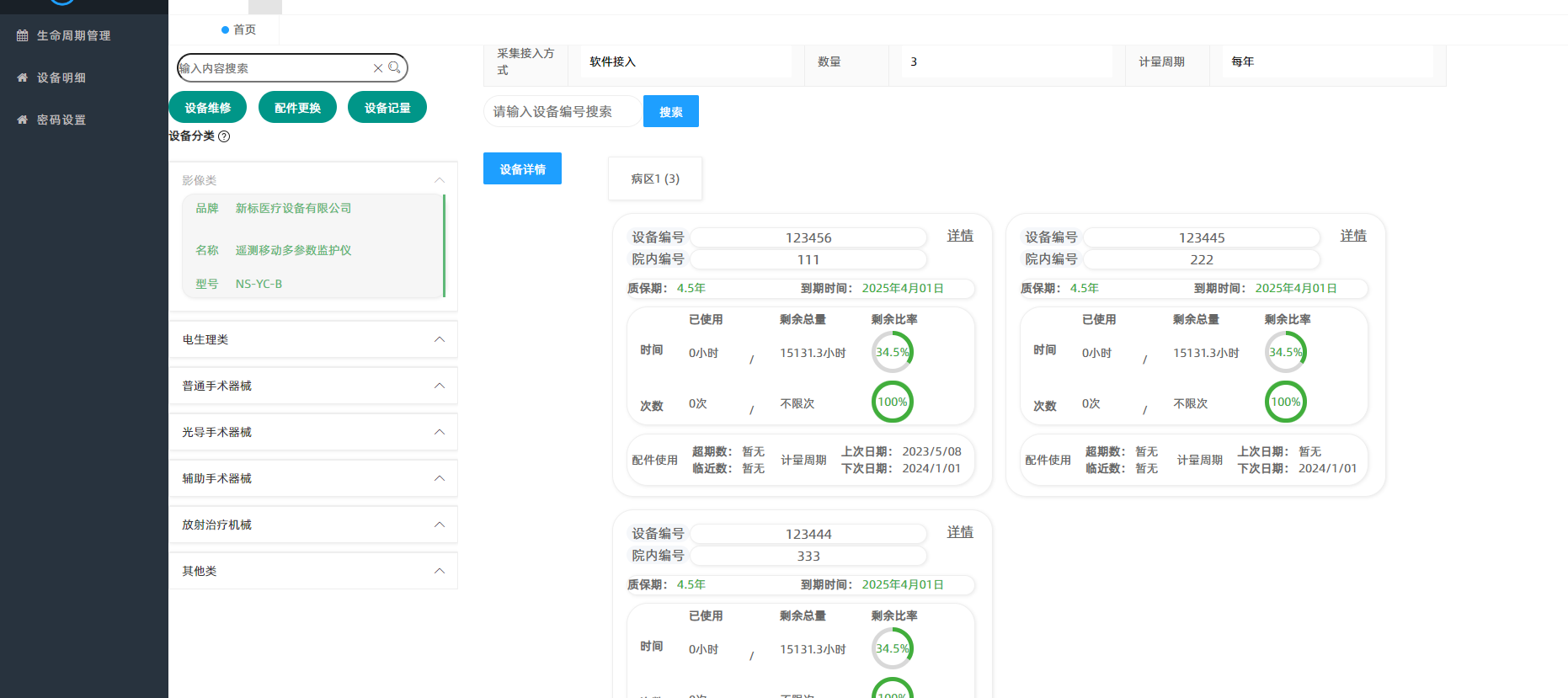
Task: Click 下次日期 2024/1/01 in device 123445 card
Action: (1327, 468)
